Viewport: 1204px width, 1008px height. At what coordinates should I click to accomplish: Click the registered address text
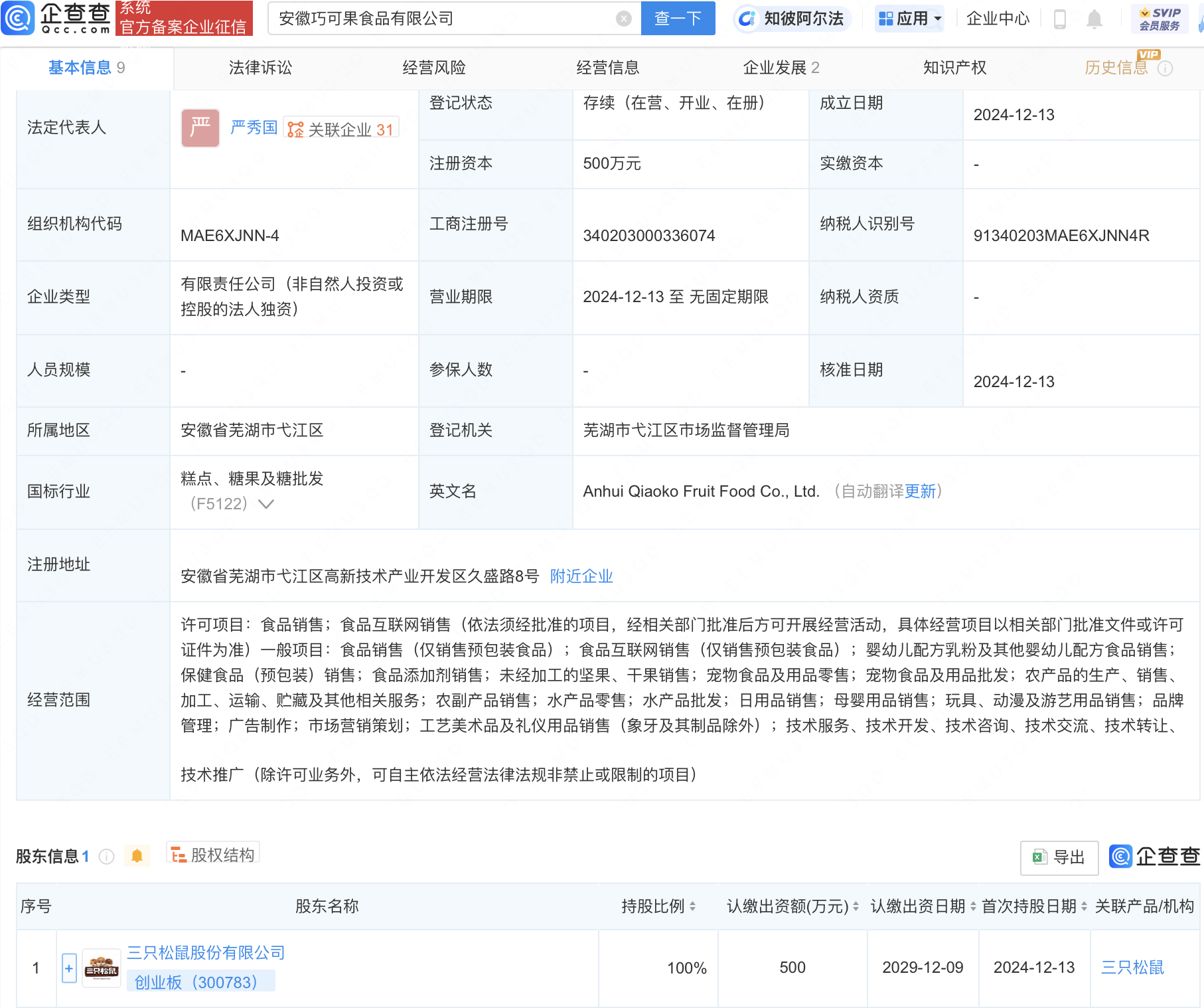[360, 576]
